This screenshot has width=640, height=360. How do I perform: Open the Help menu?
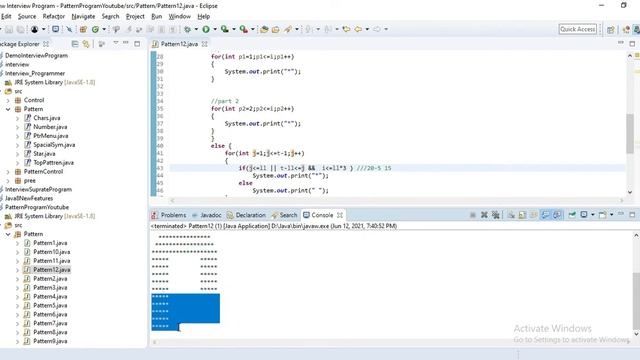[x=204, y=16]
